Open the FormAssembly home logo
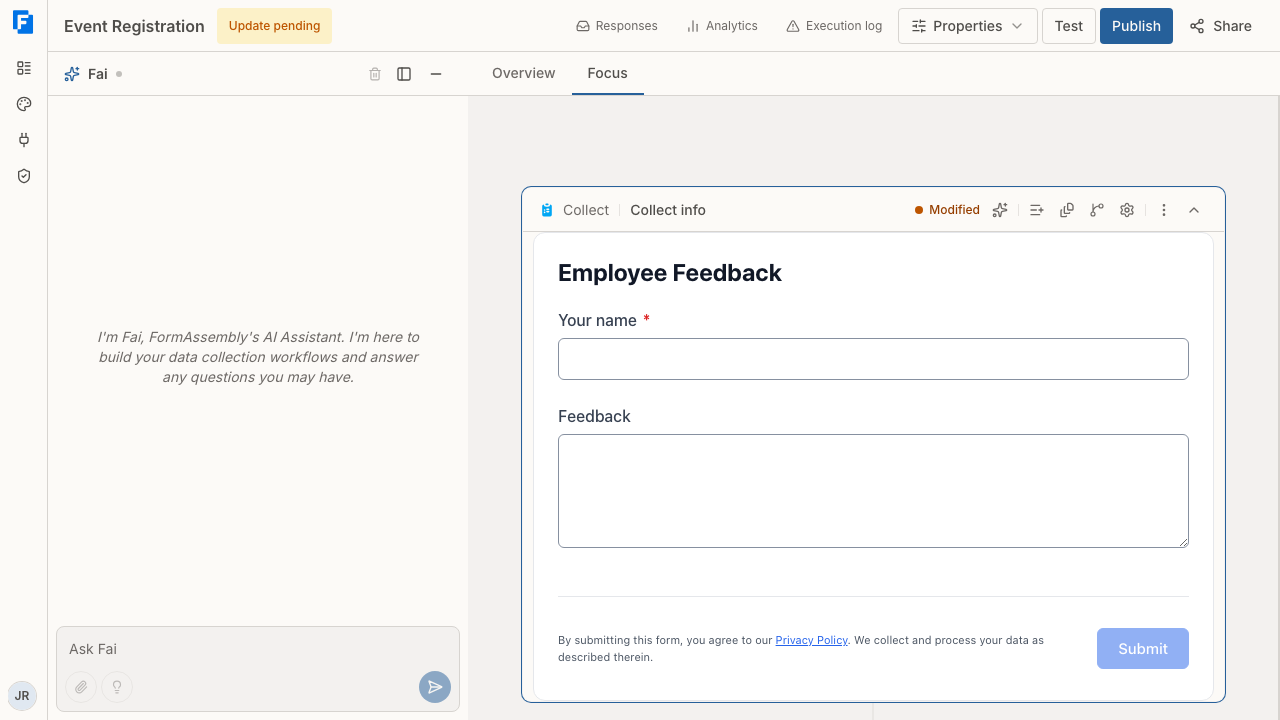 pyautogui.click(x=23, y=23)
